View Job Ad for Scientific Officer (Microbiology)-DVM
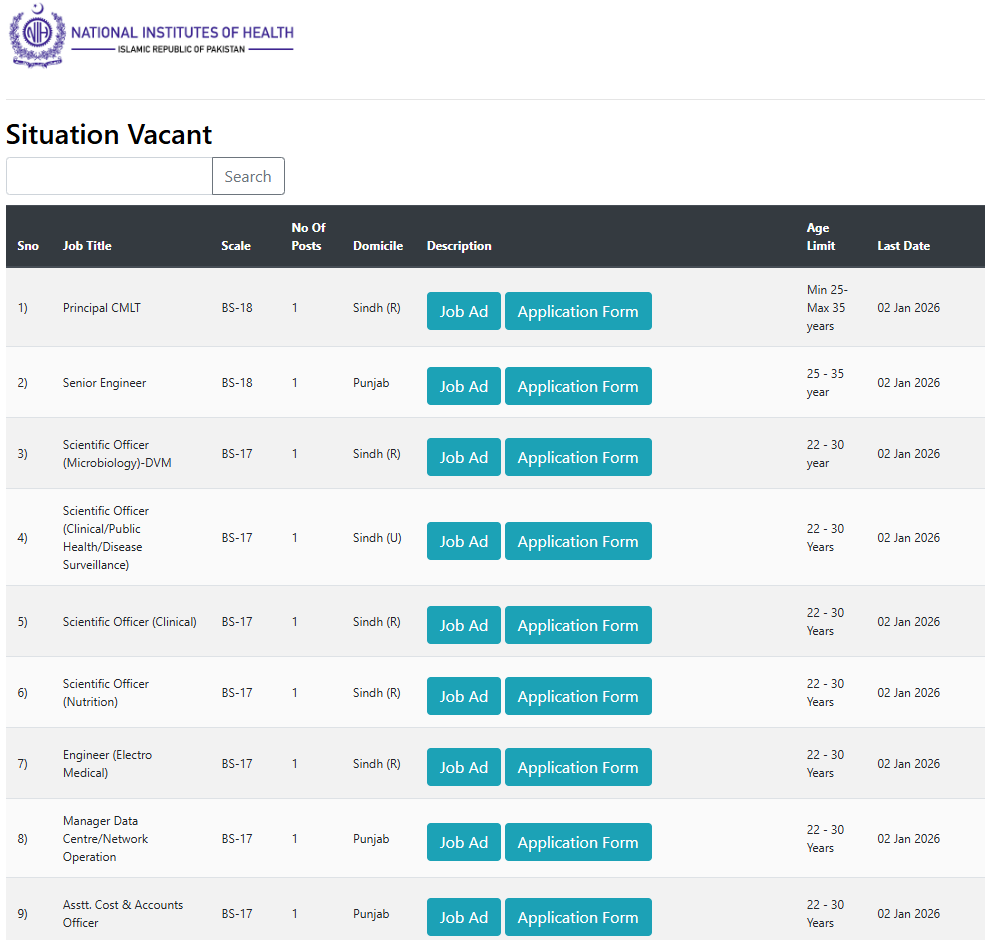Viewport: 985px width, 940px height. click(x=463, y=457)
